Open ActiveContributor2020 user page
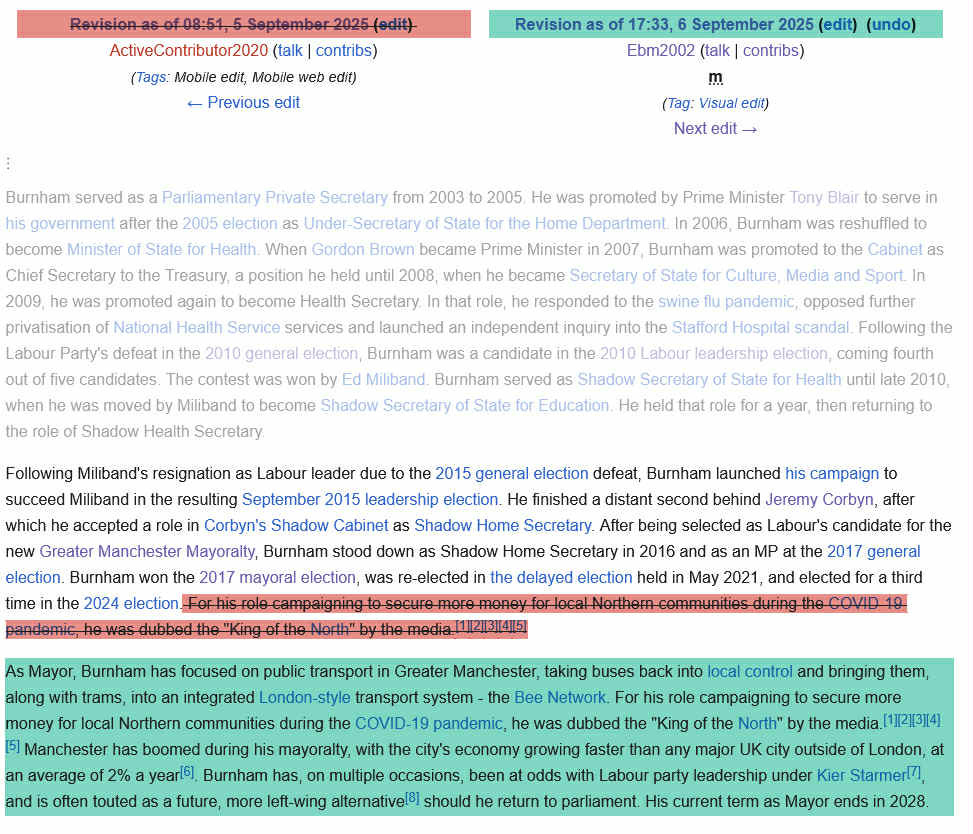Viewport: 973px width, 834px height. click(x=189, y=50)
